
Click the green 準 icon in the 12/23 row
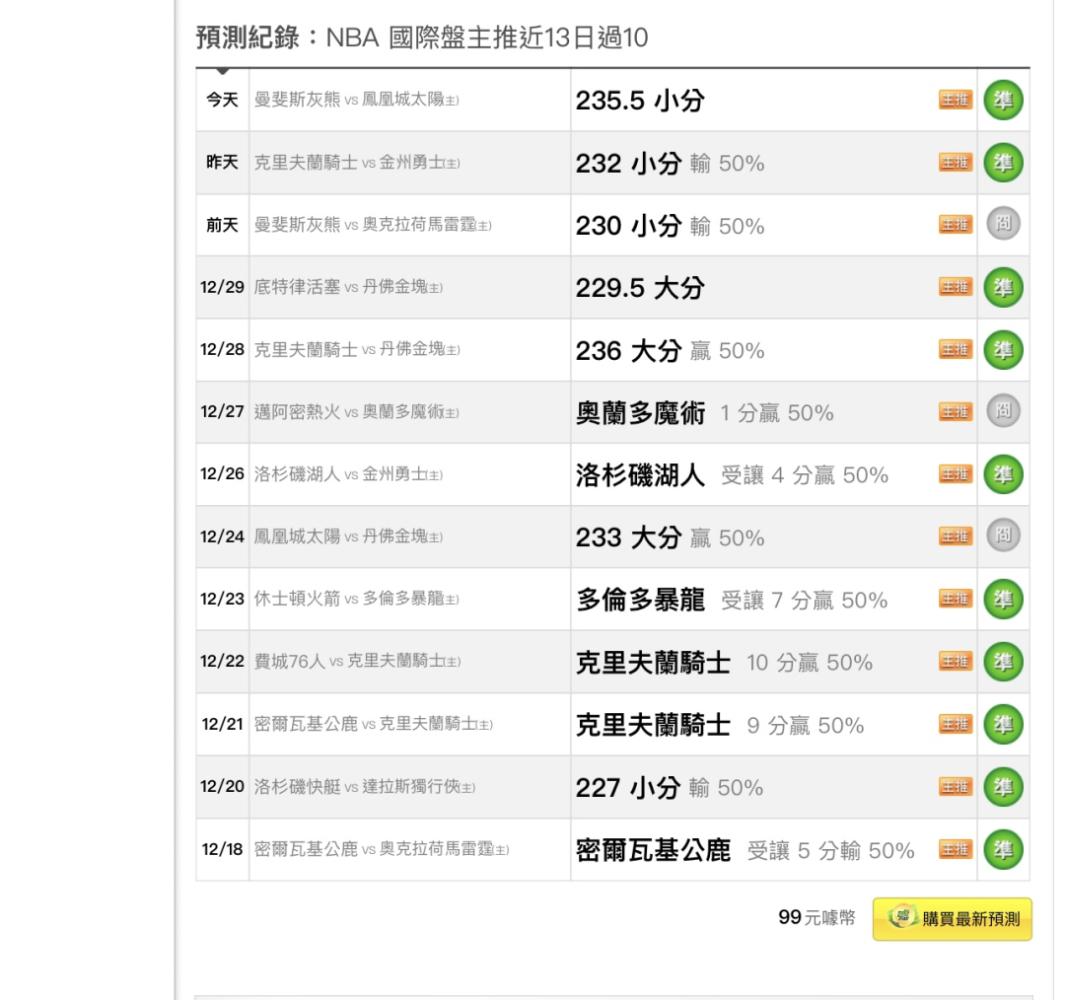(1003, 599)
